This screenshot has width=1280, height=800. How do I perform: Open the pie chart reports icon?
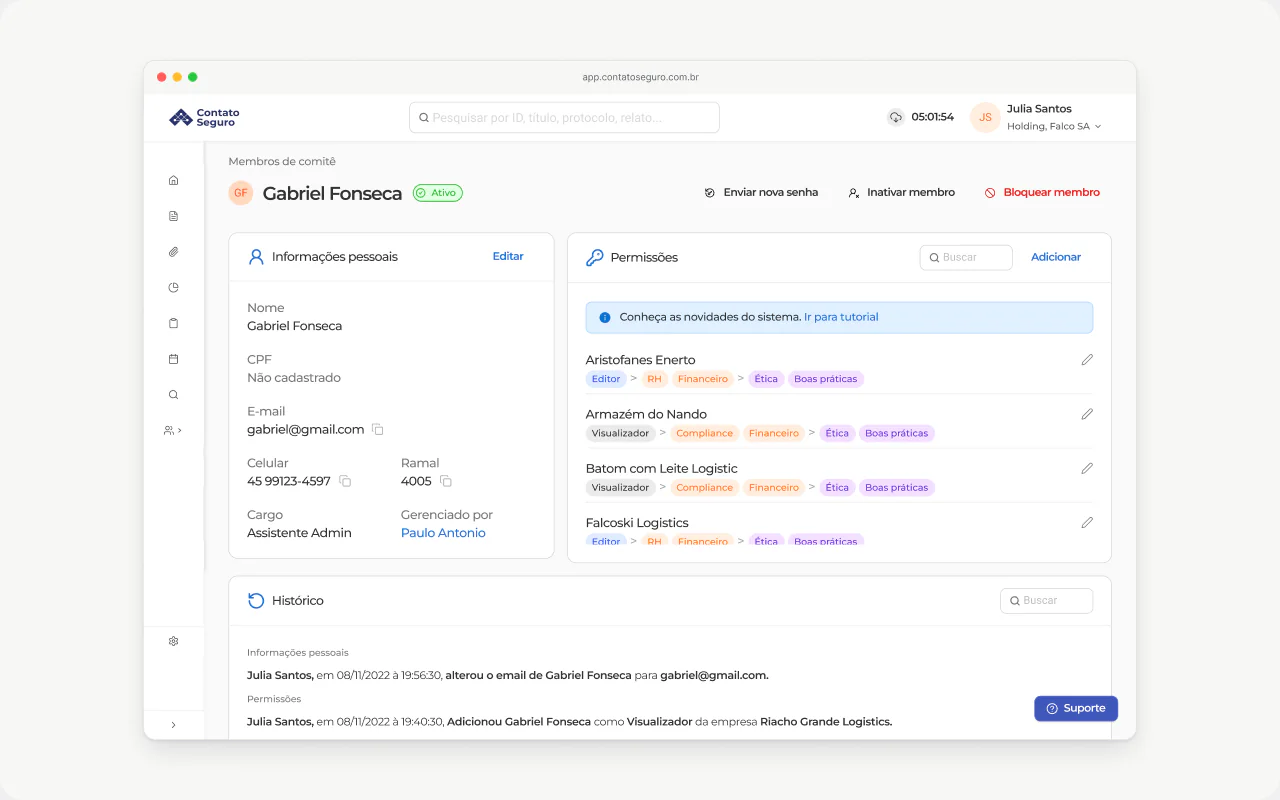pyautogui.click(x=173, y=287)
